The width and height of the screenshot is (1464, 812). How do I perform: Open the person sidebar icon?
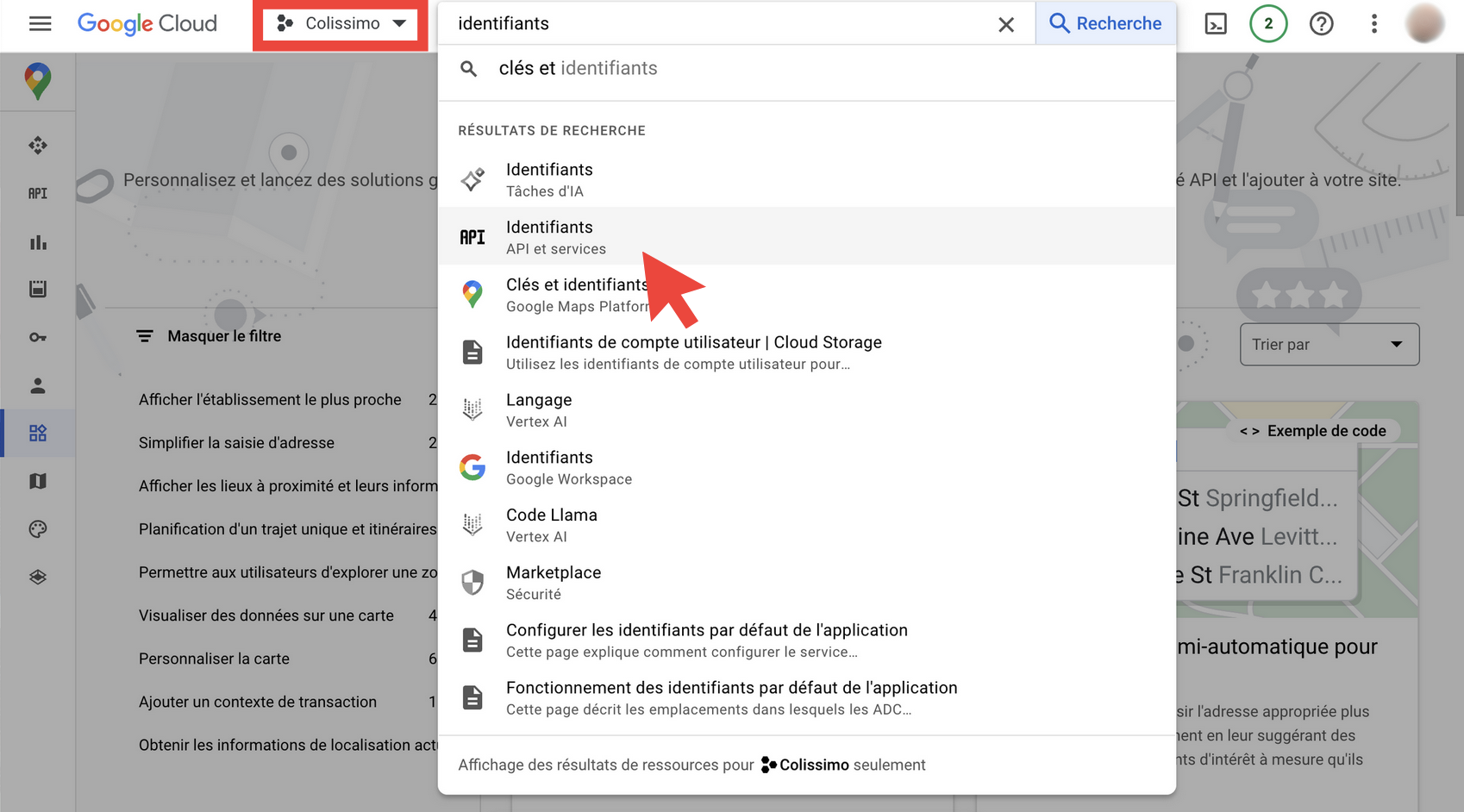pyautogui.click(x=38, y=385)
